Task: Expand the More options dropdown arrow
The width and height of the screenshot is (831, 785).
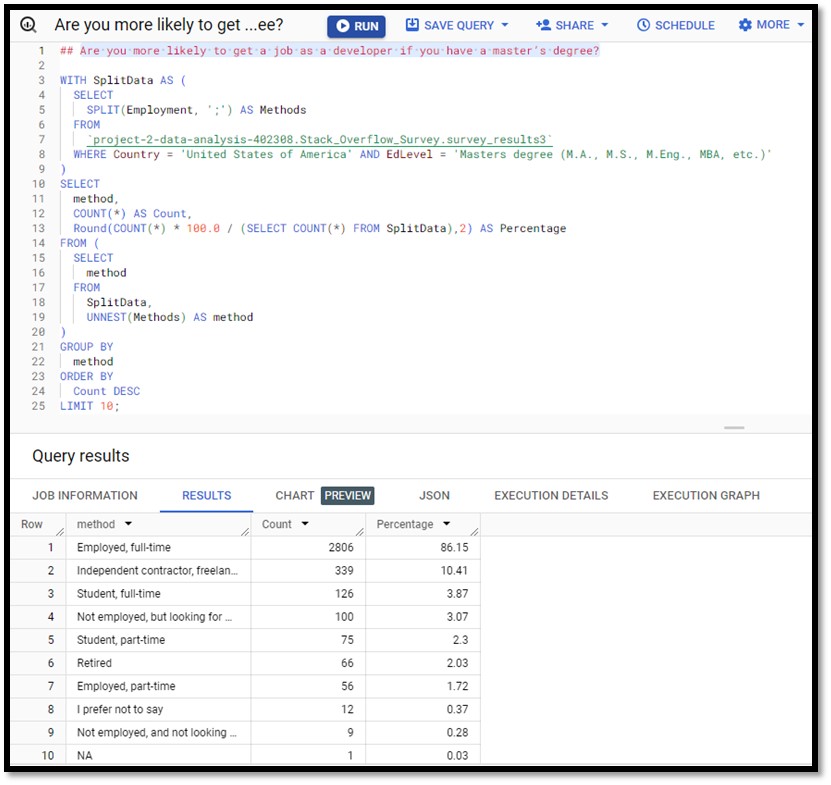Action: pos(801,25)
